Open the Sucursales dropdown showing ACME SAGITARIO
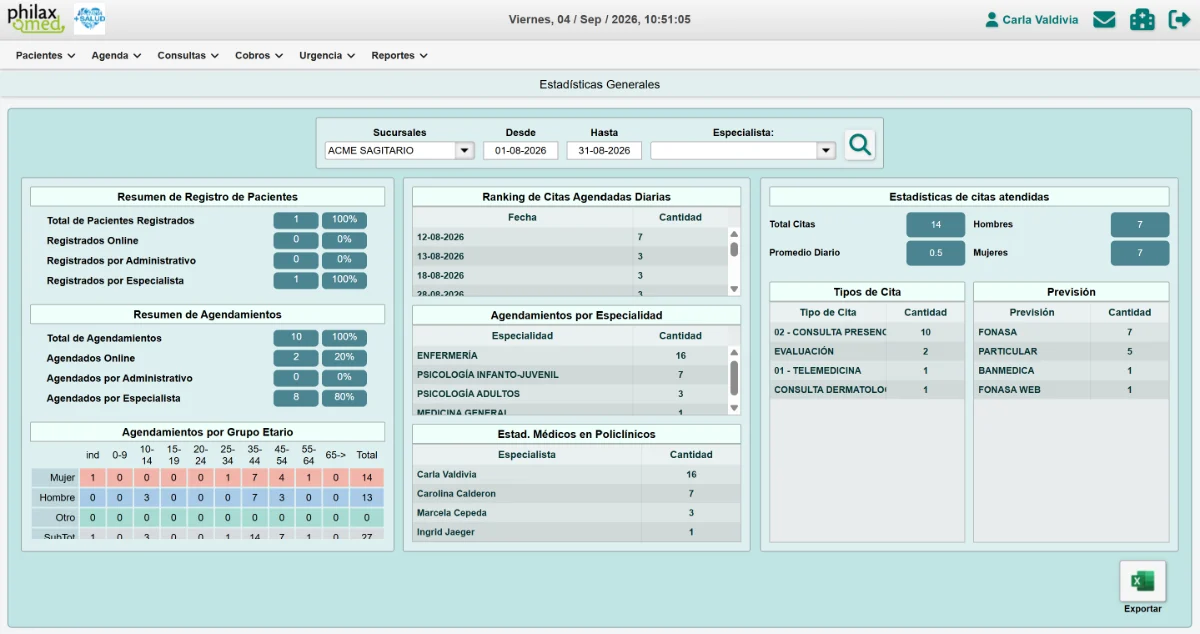Screen dimensions: 1200x634 point(400,151)
